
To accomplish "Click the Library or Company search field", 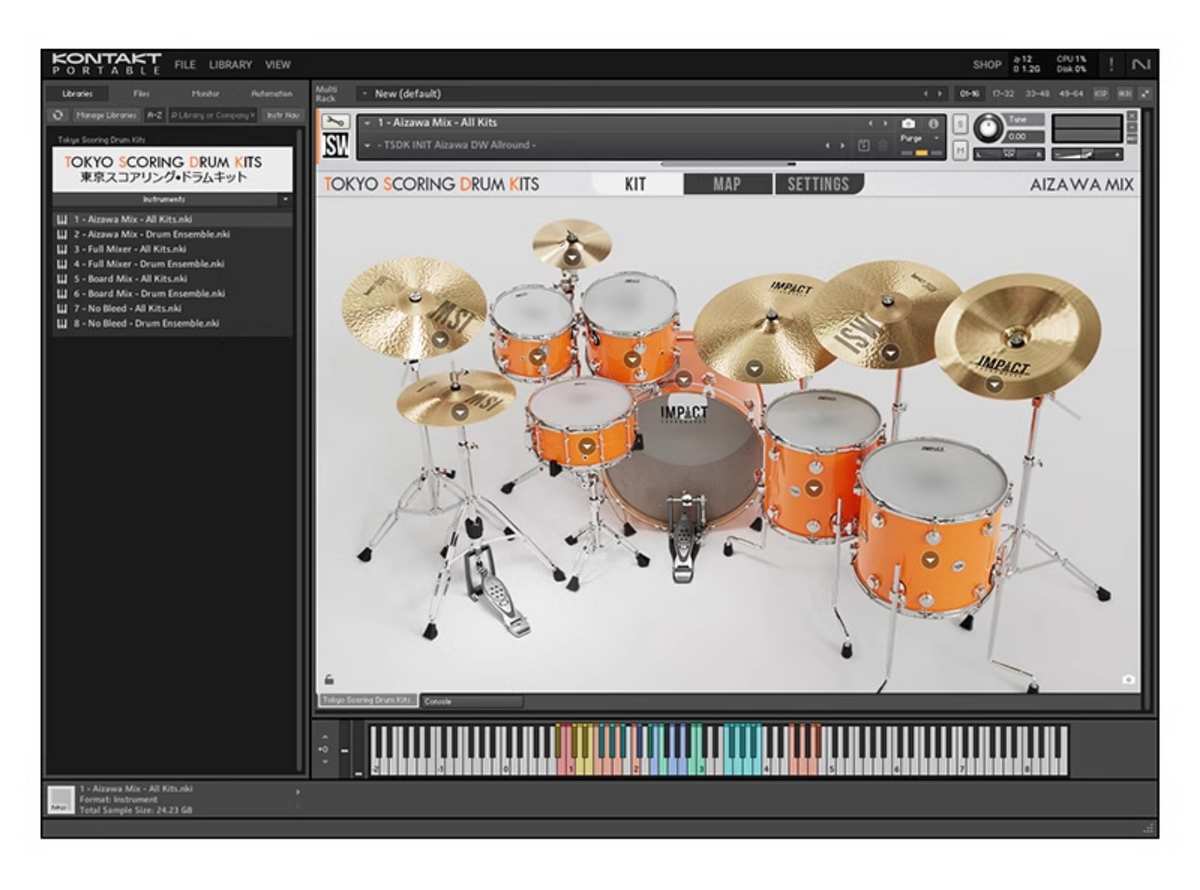I will (x=212, y=115).
